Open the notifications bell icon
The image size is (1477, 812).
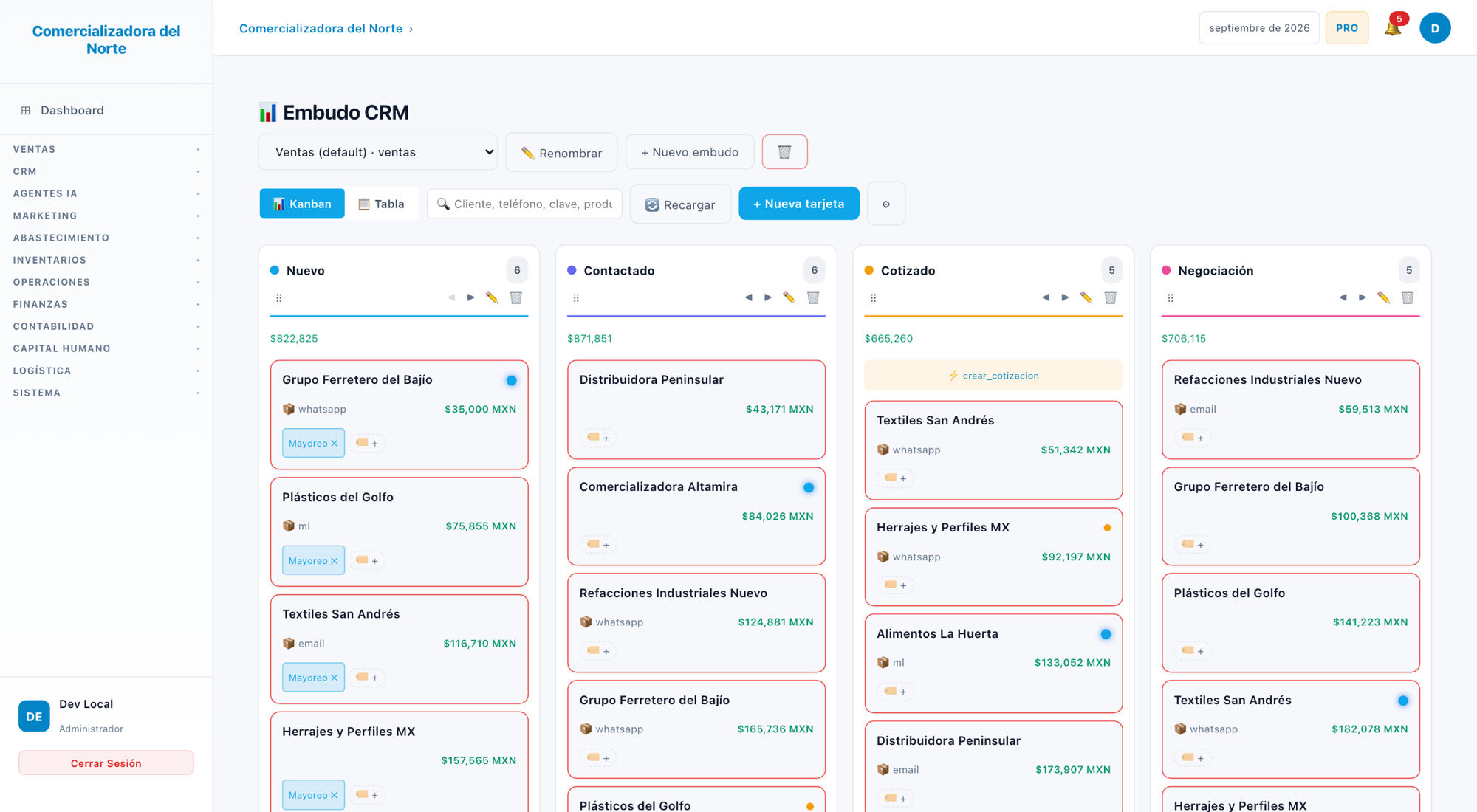(1393, 28)
